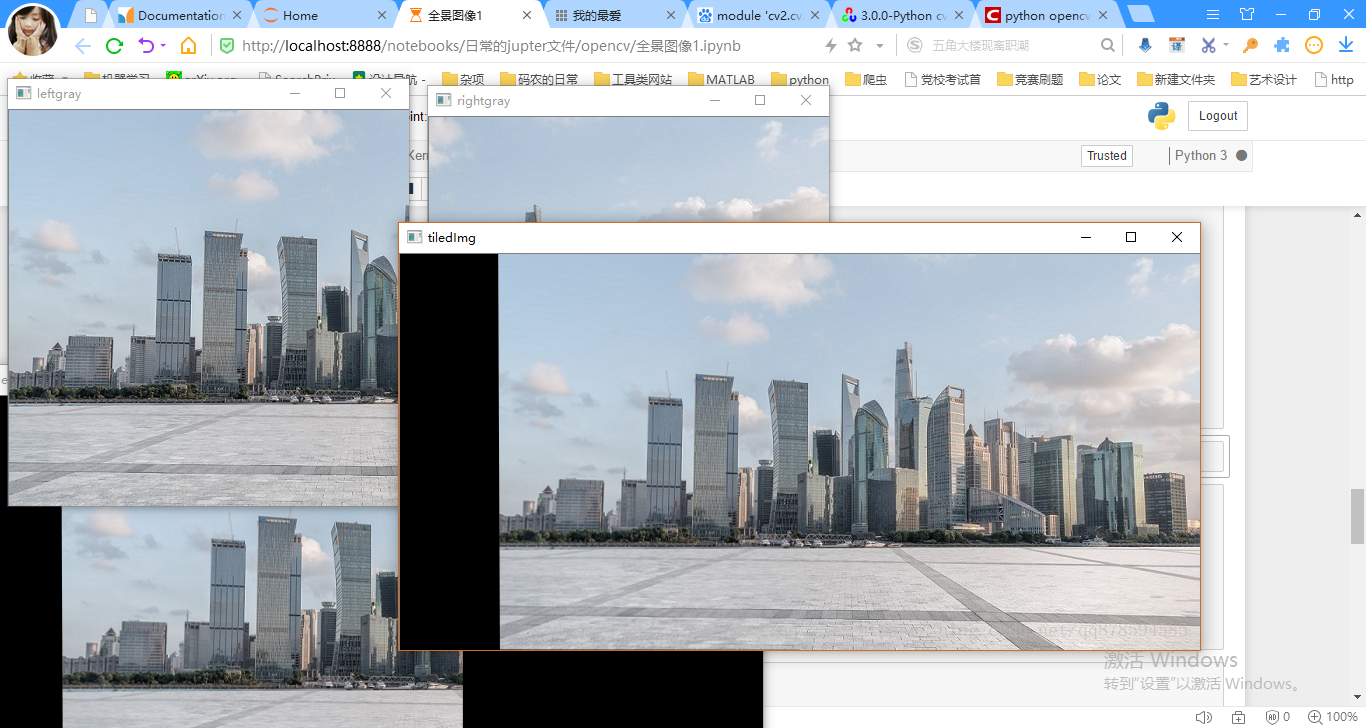Open the download manager arrow icon
The height and width of the screenshot is (728, 1366).
coord(1346,45)
